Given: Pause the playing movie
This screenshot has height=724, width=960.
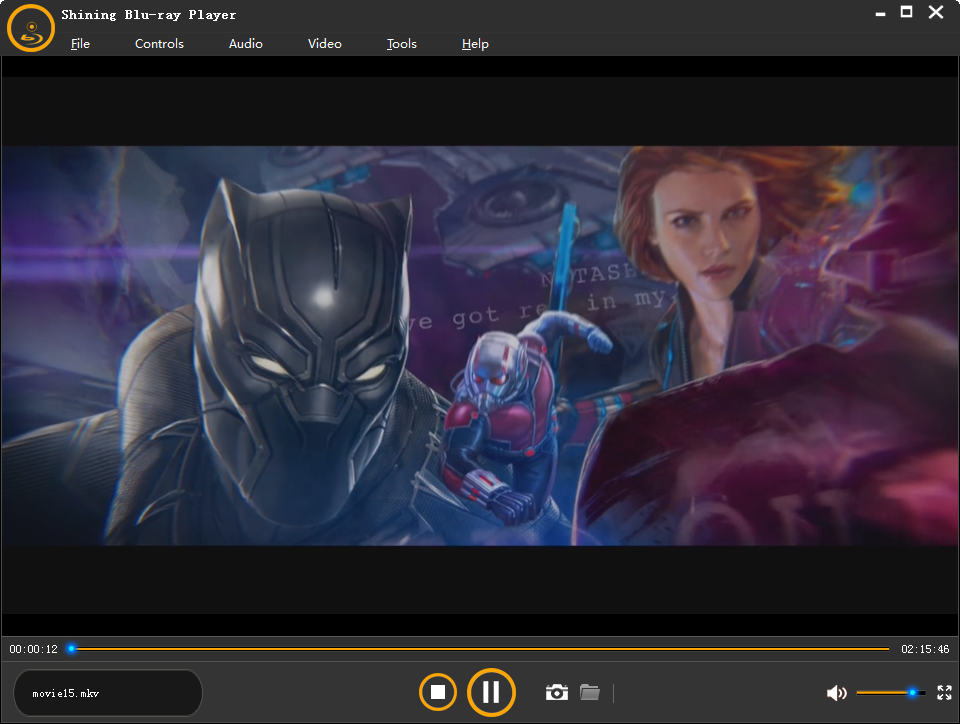Looking at the screenshot, I should (x=491, y=692).
